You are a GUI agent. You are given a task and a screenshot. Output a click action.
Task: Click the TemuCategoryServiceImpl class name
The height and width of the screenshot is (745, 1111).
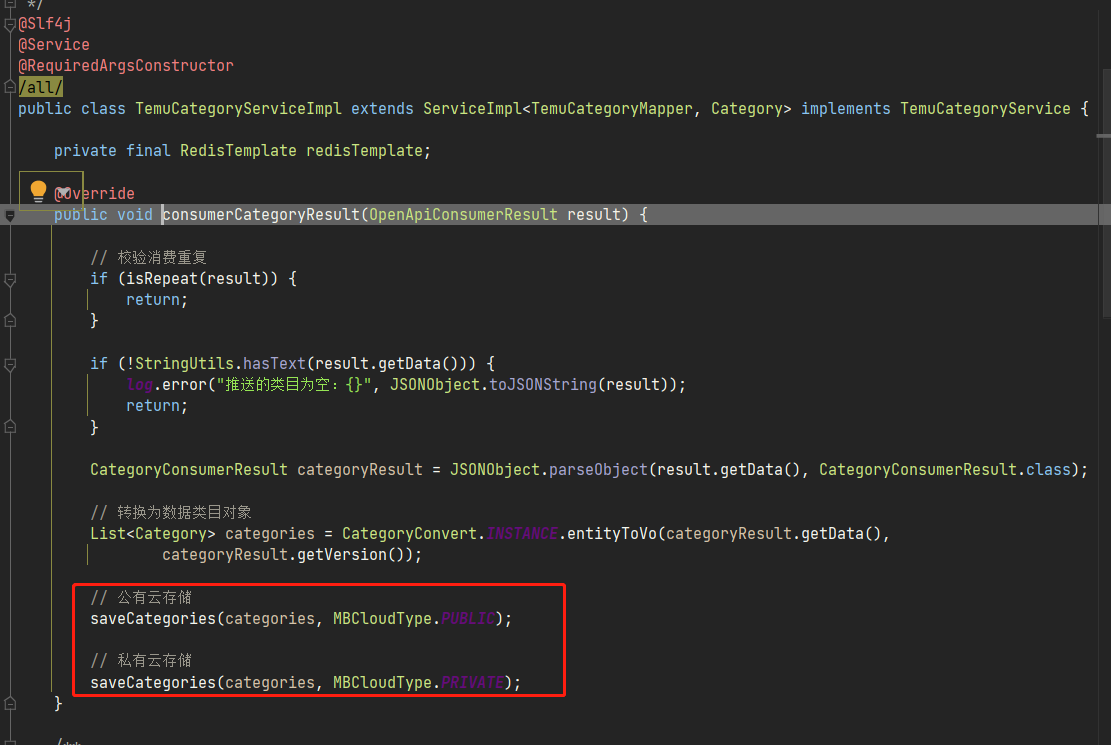tap(238, 108)
